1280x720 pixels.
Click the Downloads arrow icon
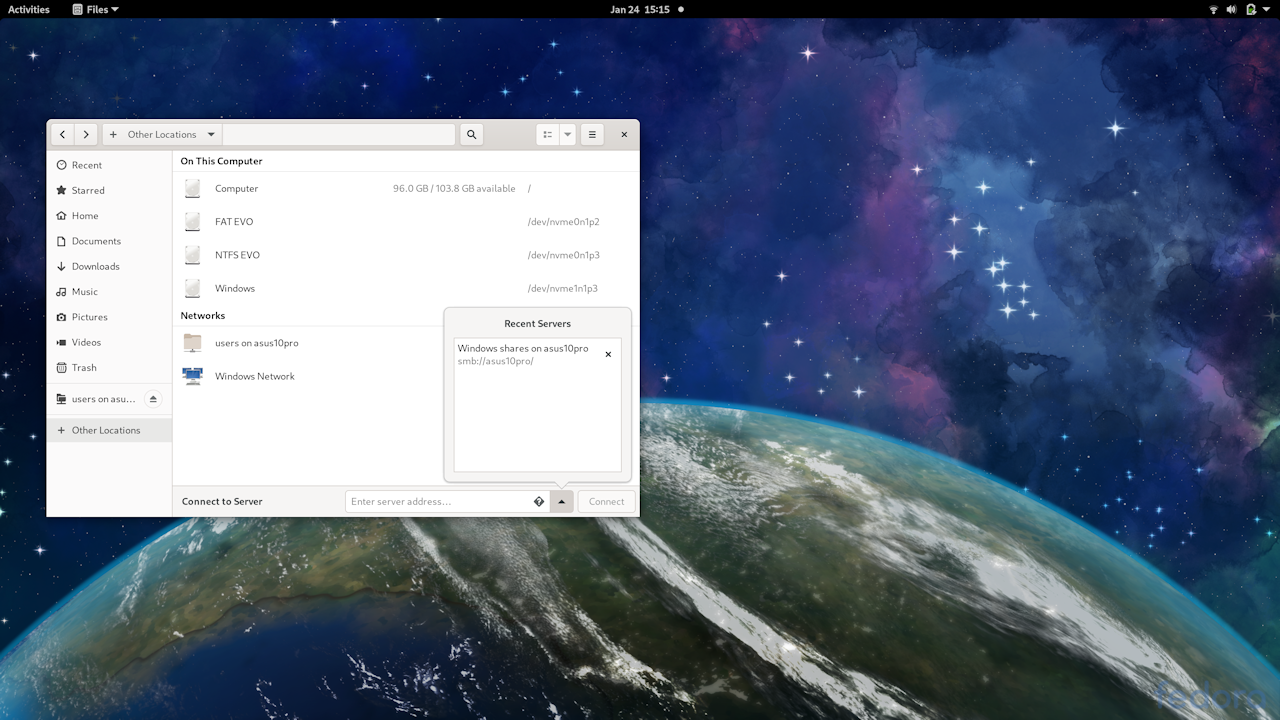click(x=62, y=266)
